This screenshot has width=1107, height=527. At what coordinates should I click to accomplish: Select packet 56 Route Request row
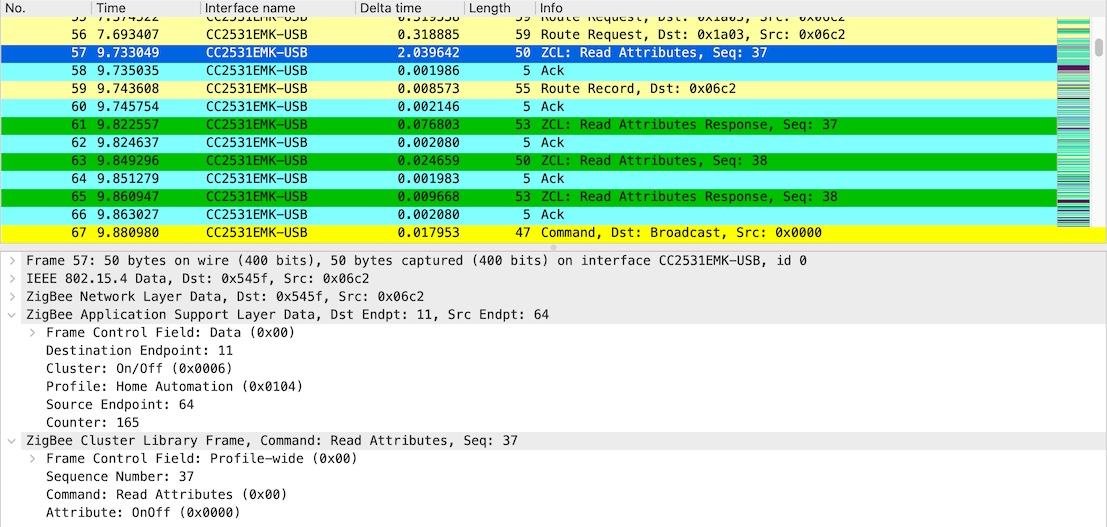coord(528,35)
